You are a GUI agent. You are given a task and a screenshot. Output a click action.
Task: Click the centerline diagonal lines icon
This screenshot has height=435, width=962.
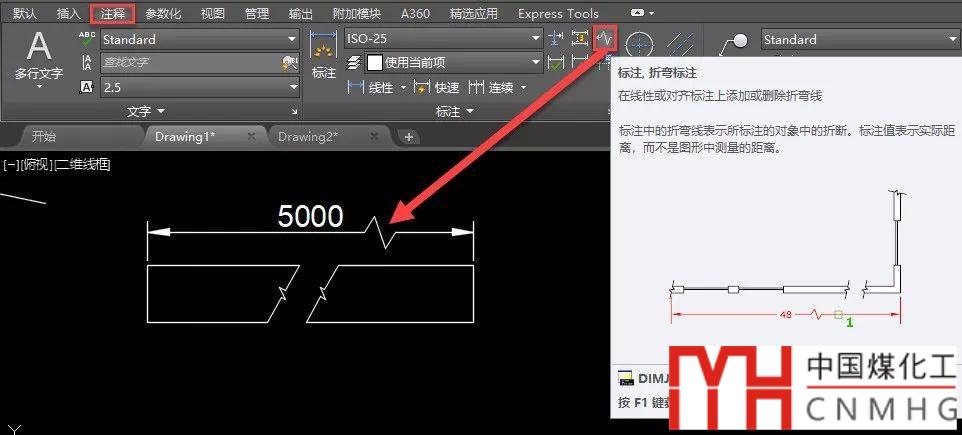pyautogui.click(x=679, y=45)
